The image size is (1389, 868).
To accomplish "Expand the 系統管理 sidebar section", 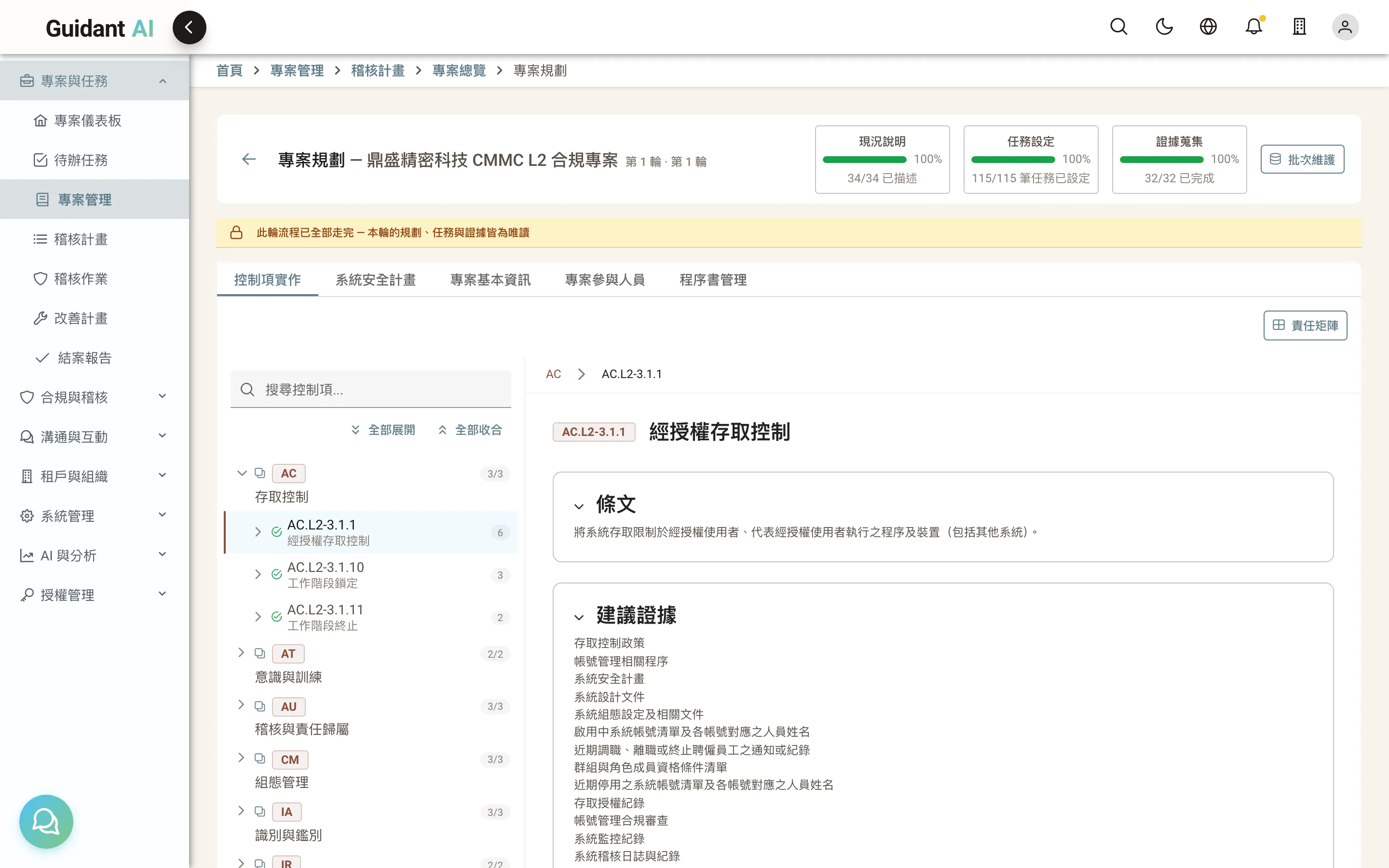I will 94,516.
